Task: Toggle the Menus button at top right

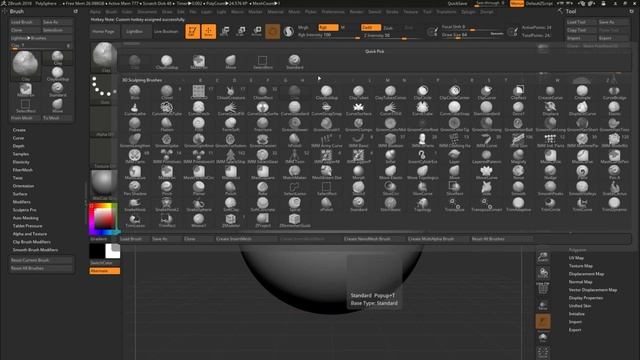Action: (517, 3)
